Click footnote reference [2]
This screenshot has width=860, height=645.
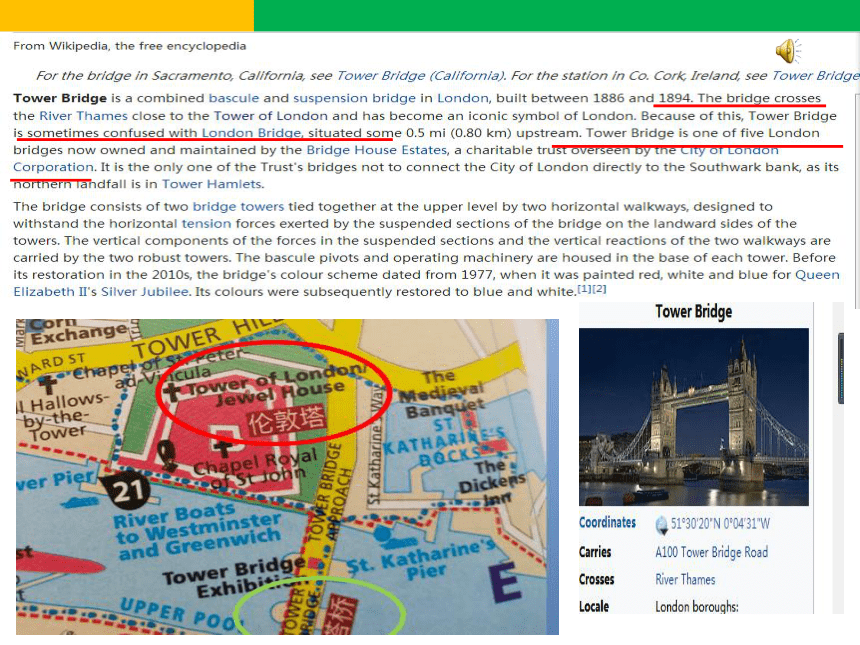point(599,288)
